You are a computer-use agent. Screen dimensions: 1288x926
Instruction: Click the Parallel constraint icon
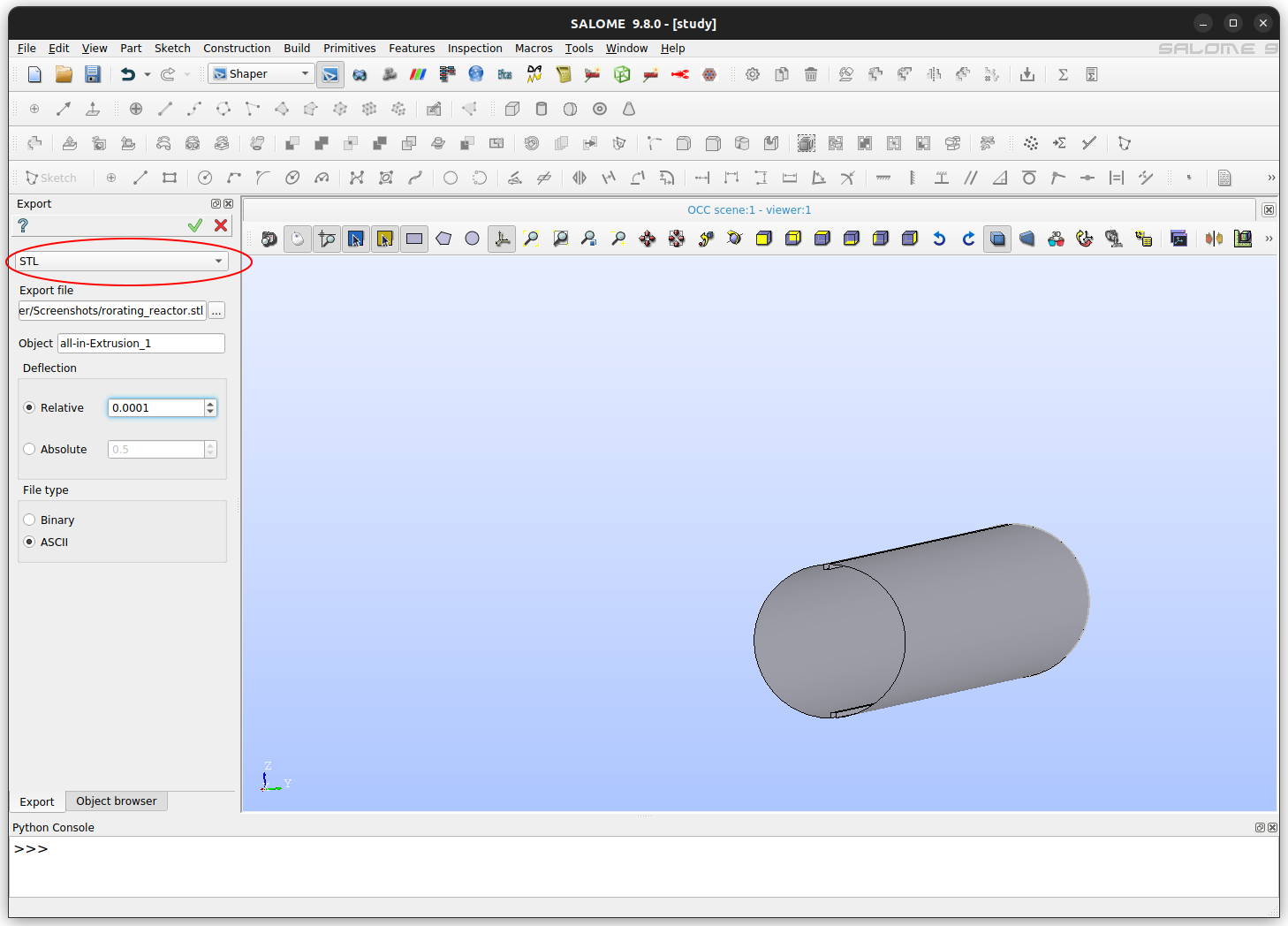click(971, 178)
